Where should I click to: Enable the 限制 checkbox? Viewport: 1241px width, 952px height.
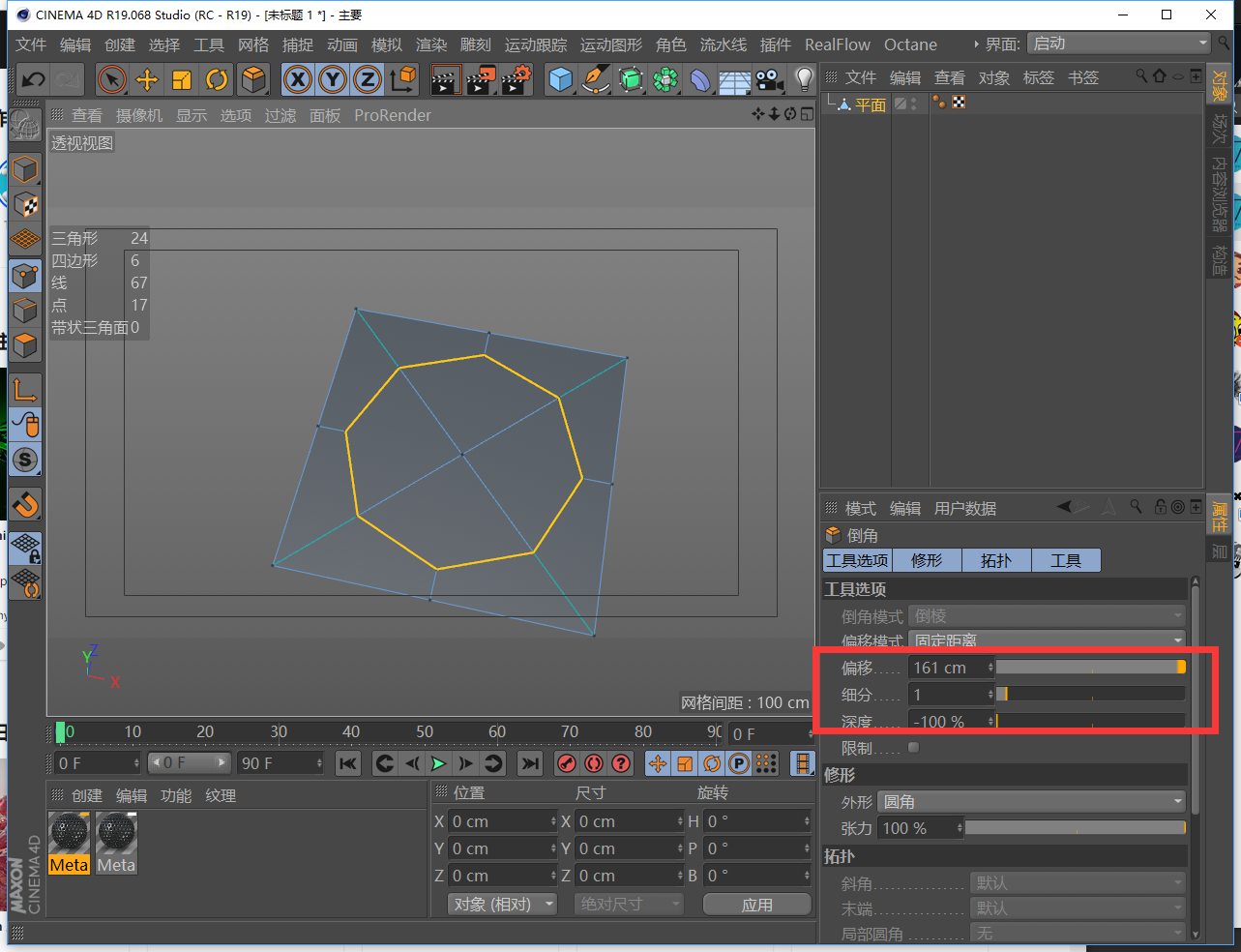coord(914,747)
